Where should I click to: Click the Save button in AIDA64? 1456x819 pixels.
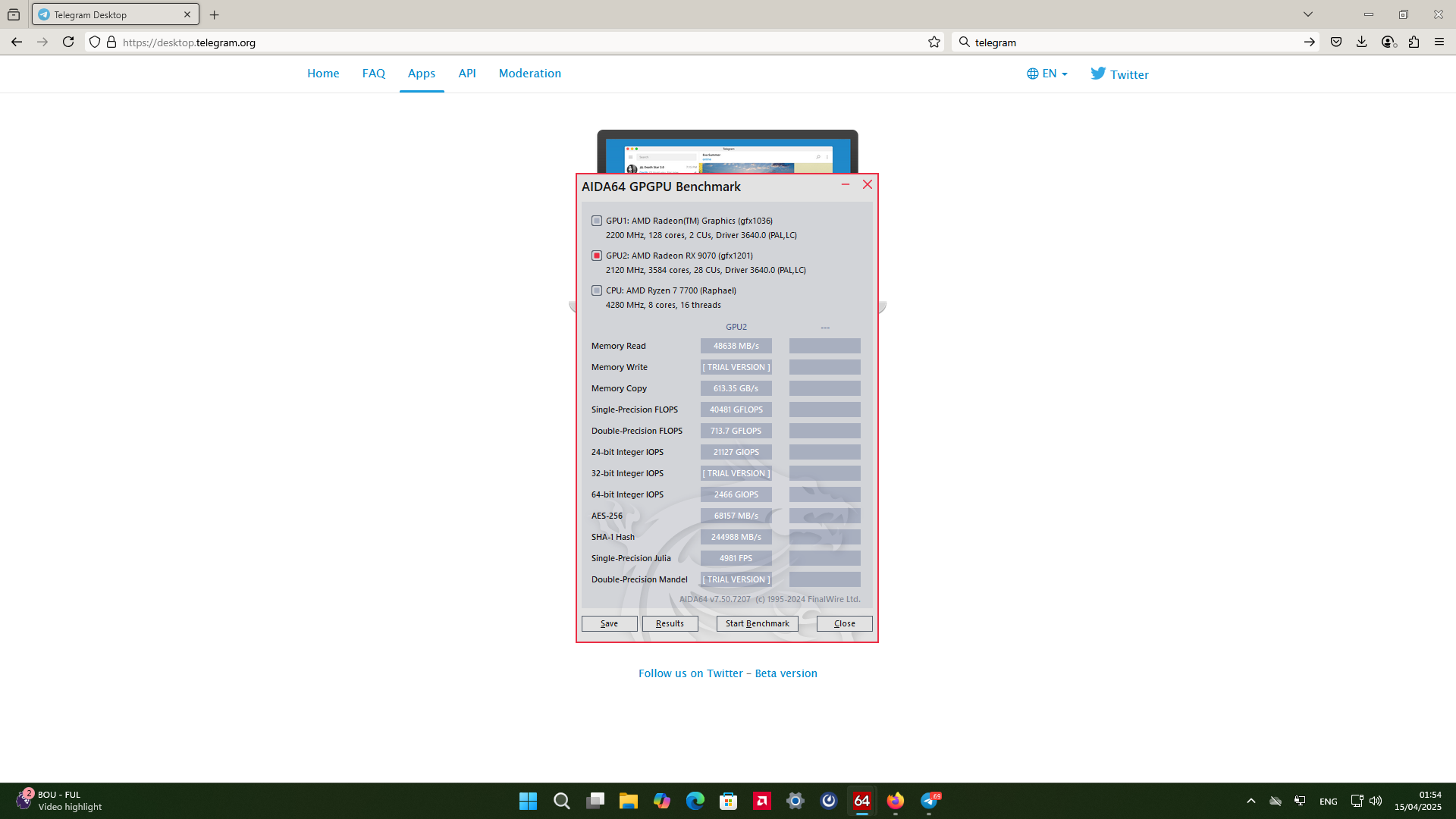click(609, 623)
